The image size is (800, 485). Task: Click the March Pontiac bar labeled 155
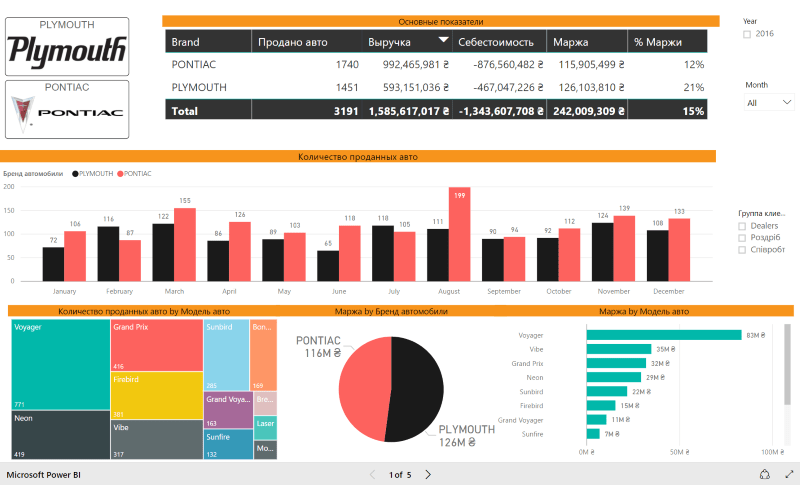185,244
